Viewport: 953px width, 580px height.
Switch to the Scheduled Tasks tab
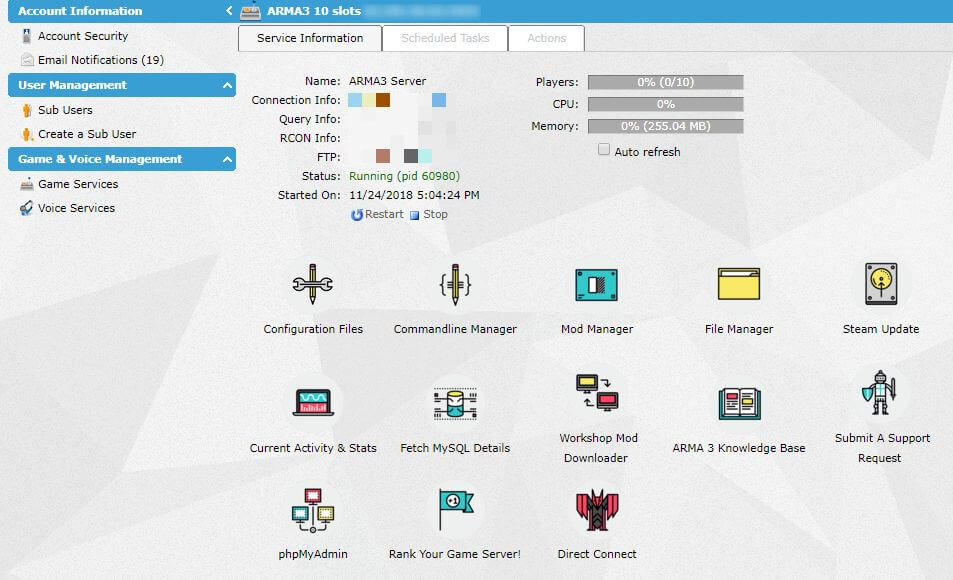point(445,38)
